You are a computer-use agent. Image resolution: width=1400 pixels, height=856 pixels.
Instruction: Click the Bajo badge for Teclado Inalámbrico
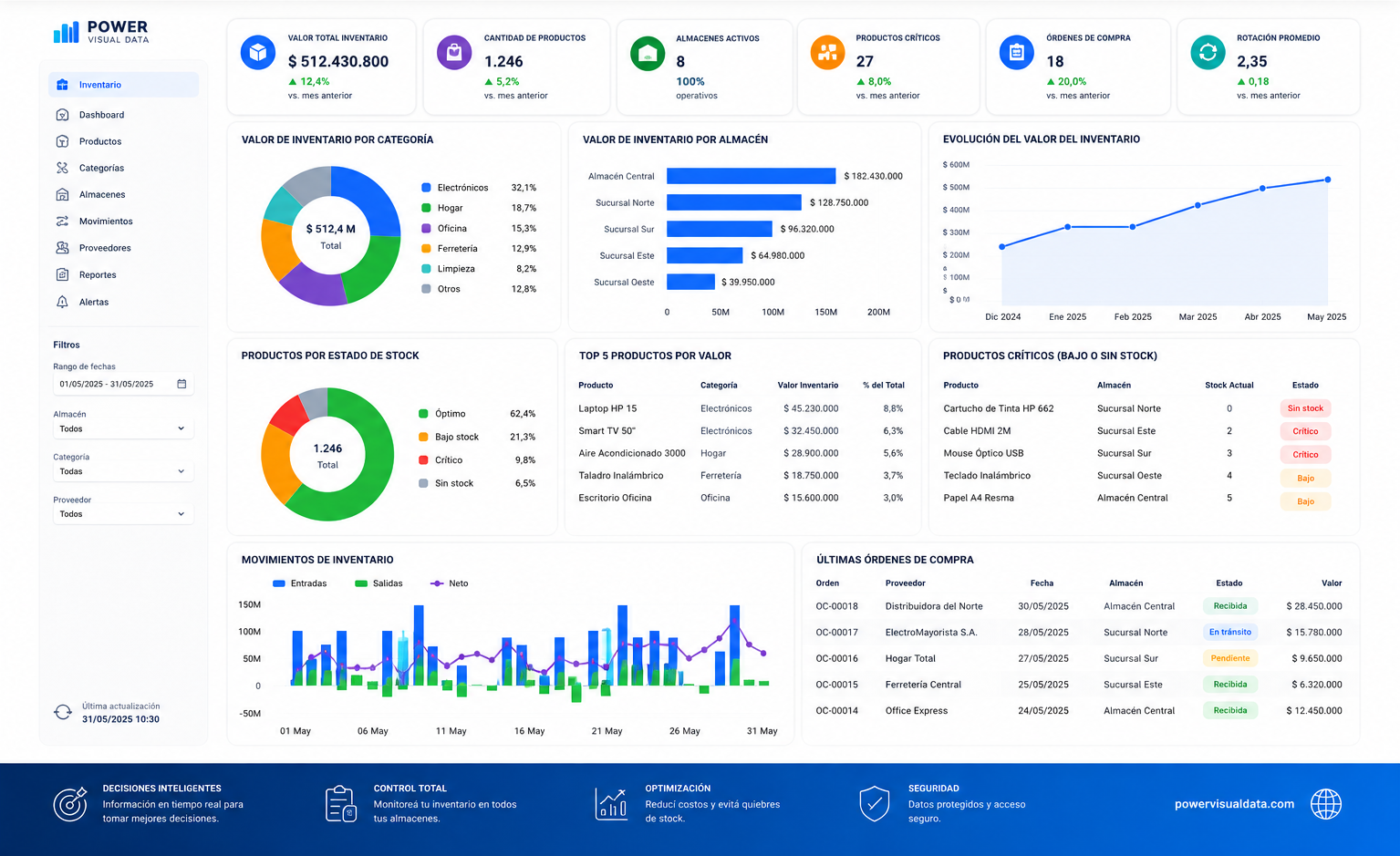pyautogui.click(x=1305, y=479)
